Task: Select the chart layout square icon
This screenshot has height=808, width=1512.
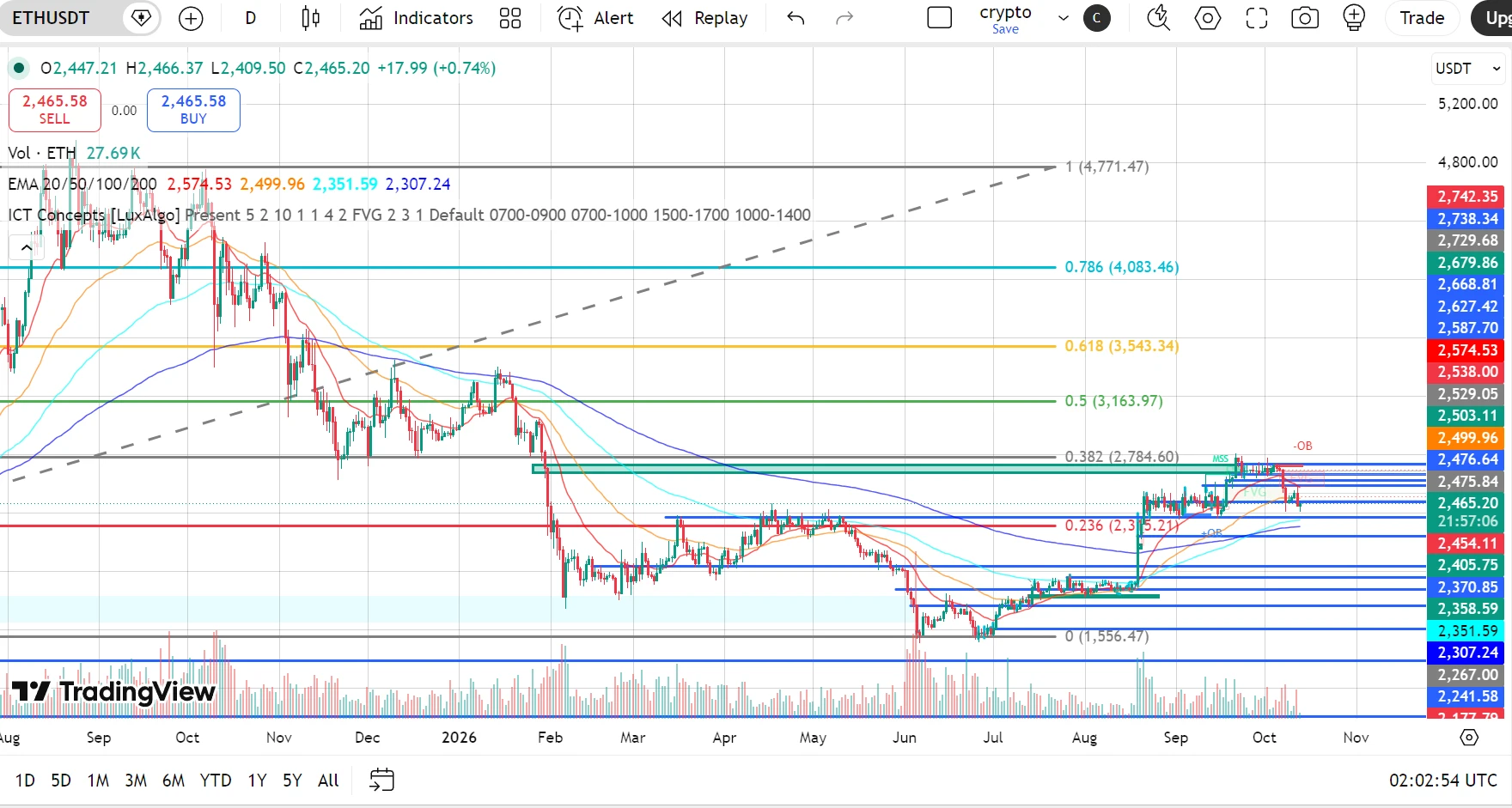Action: click(x=940, y=18)
